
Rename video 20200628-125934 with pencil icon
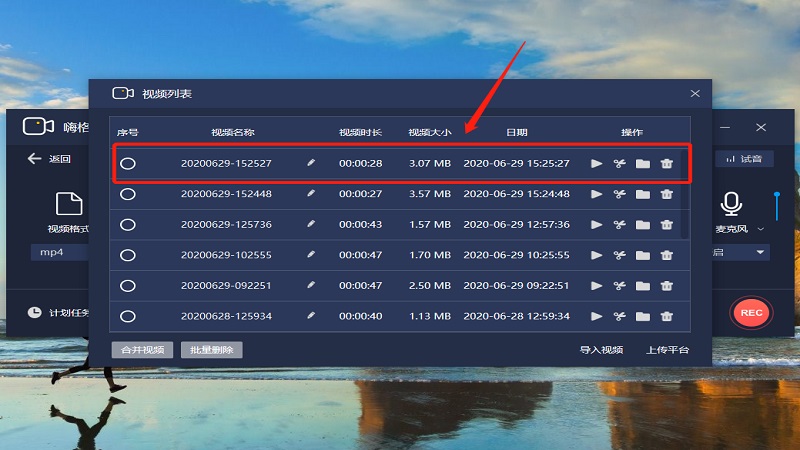click(x=311, y=316)
